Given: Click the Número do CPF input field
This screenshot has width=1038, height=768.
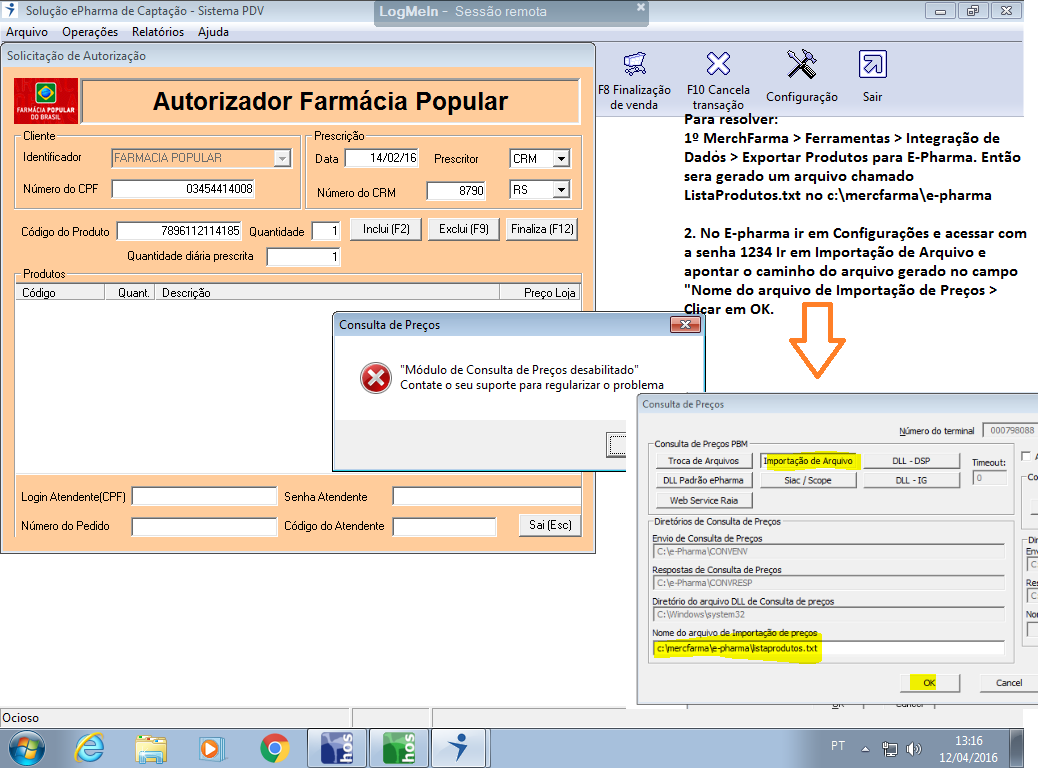Looking at the screenshot, I should tap(184, 189).
